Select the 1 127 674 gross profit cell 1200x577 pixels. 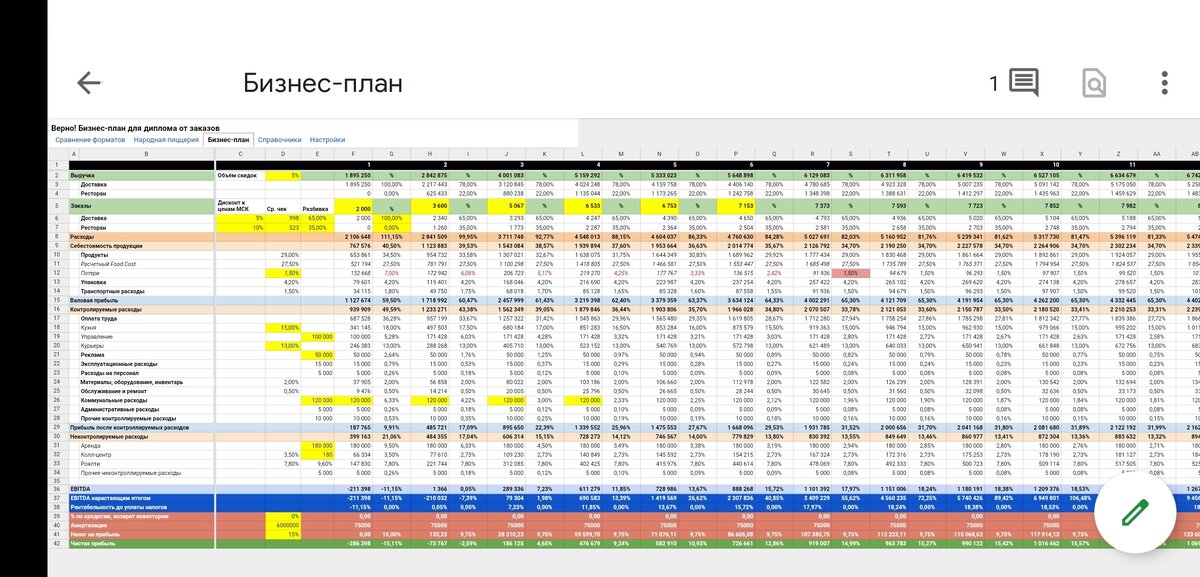[354, 299]
